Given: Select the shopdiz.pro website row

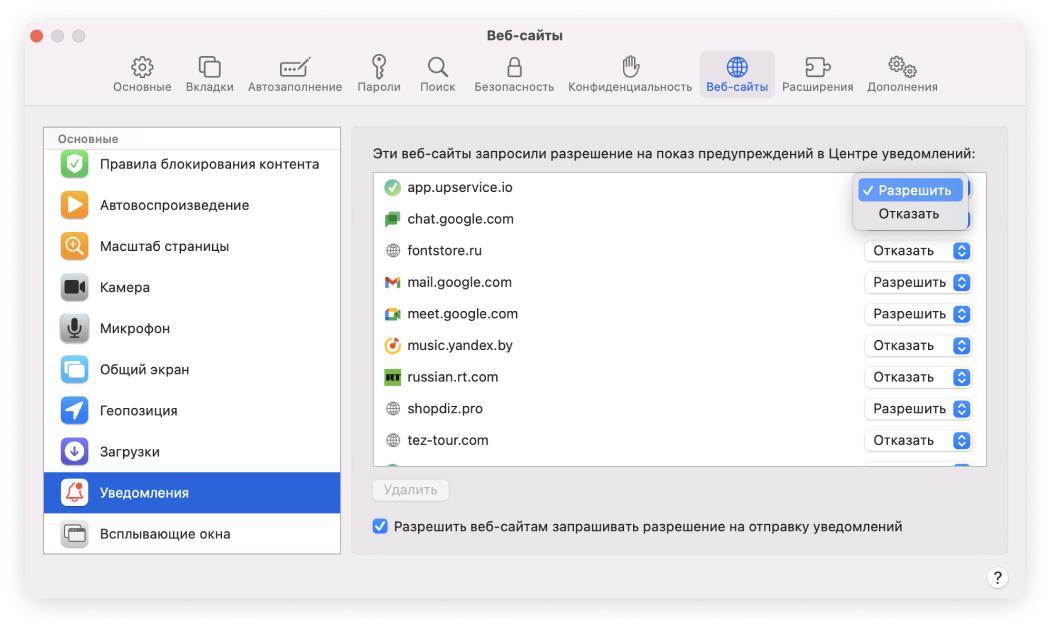Looking at the screenshot, I should click(680, 408).
